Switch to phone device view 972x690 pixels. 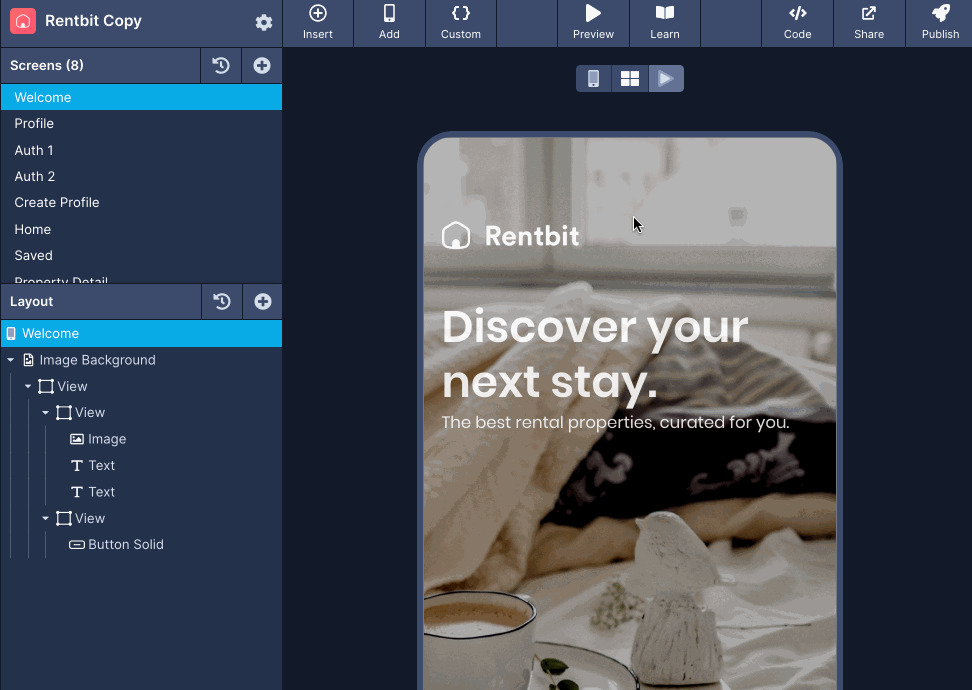[x=593, y=79]
